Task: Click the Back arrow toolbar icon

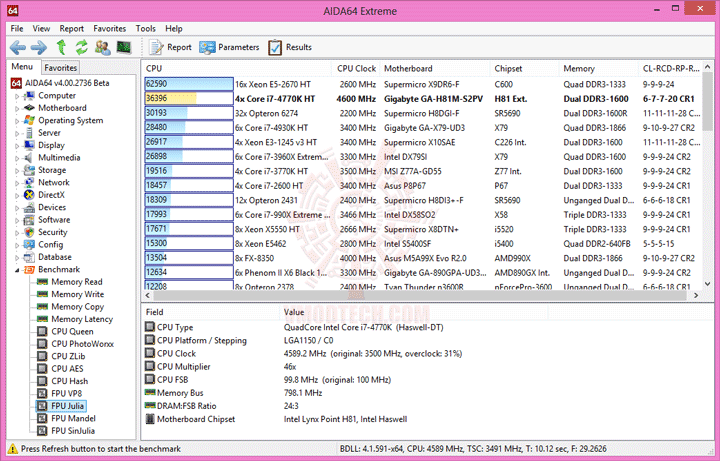Action: 18,47
